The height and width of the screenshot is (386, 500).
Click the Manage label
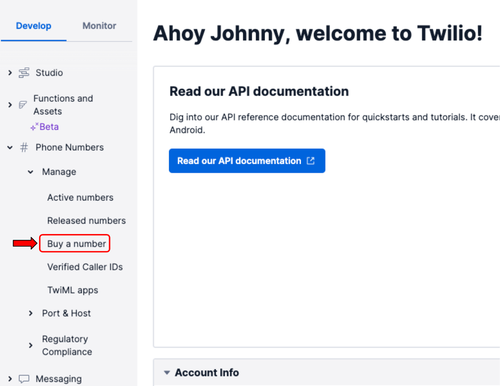pyautogui.click(x=59, y=172)
